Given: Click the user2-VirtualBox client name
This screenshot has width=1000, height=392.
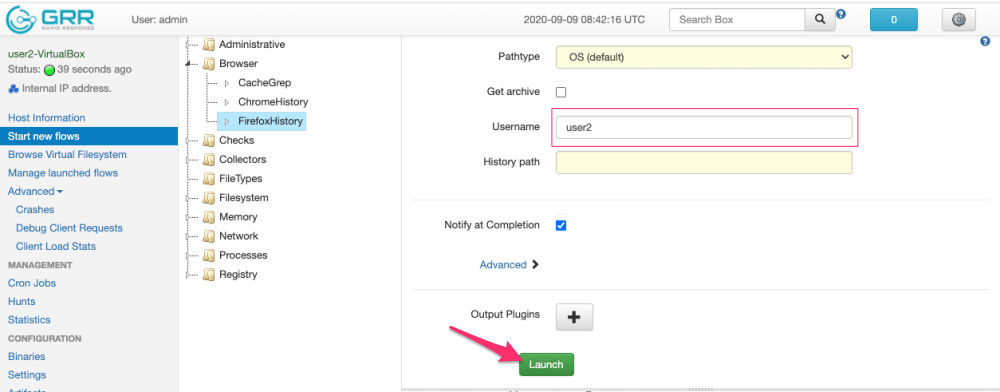Looking at the screenshot, I should point(46,54).
